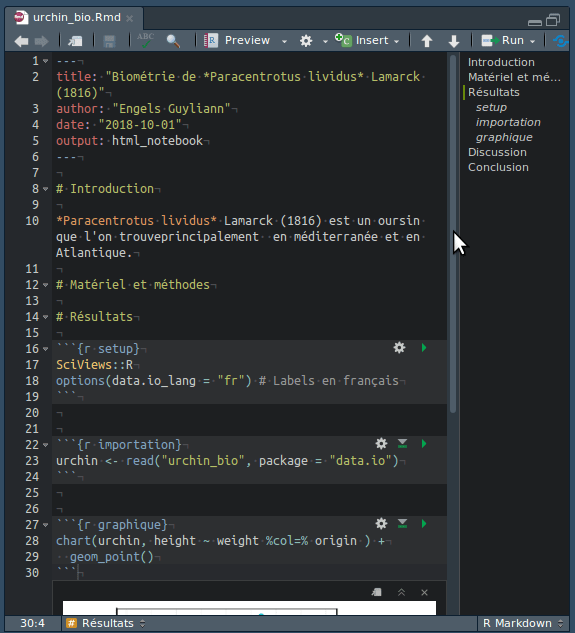Click the editor vertical scrollbar

coord(453,234)
